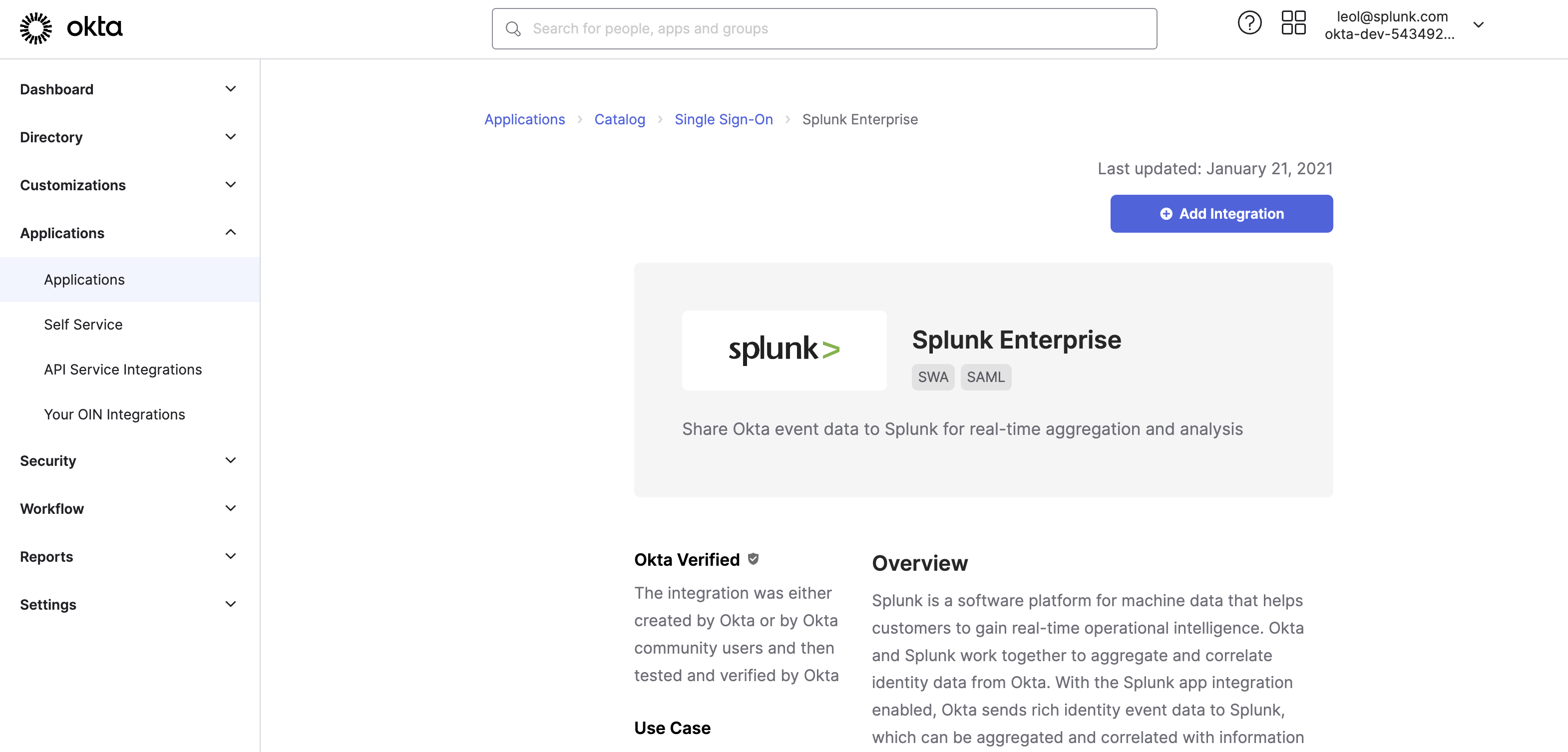Open the Catalog breadcrumb link
Screen dimensions: 1568x752
tap(620, 119)
